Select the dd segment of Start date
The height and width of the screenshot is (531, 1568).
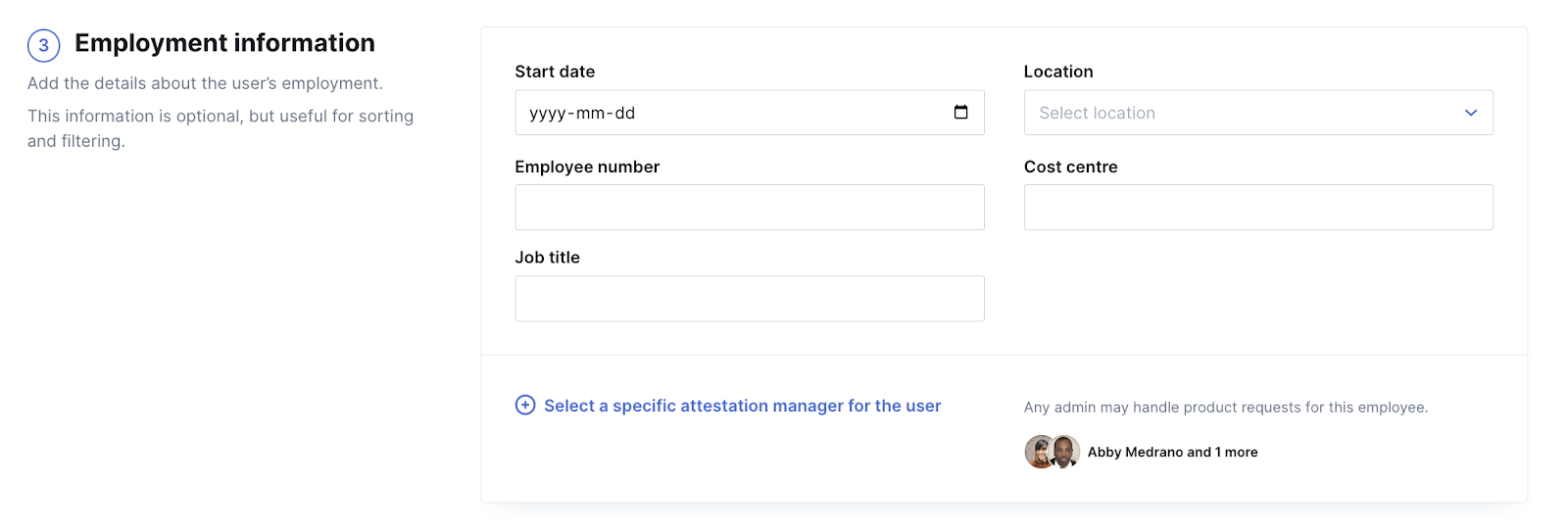click(x=625, y=114)
